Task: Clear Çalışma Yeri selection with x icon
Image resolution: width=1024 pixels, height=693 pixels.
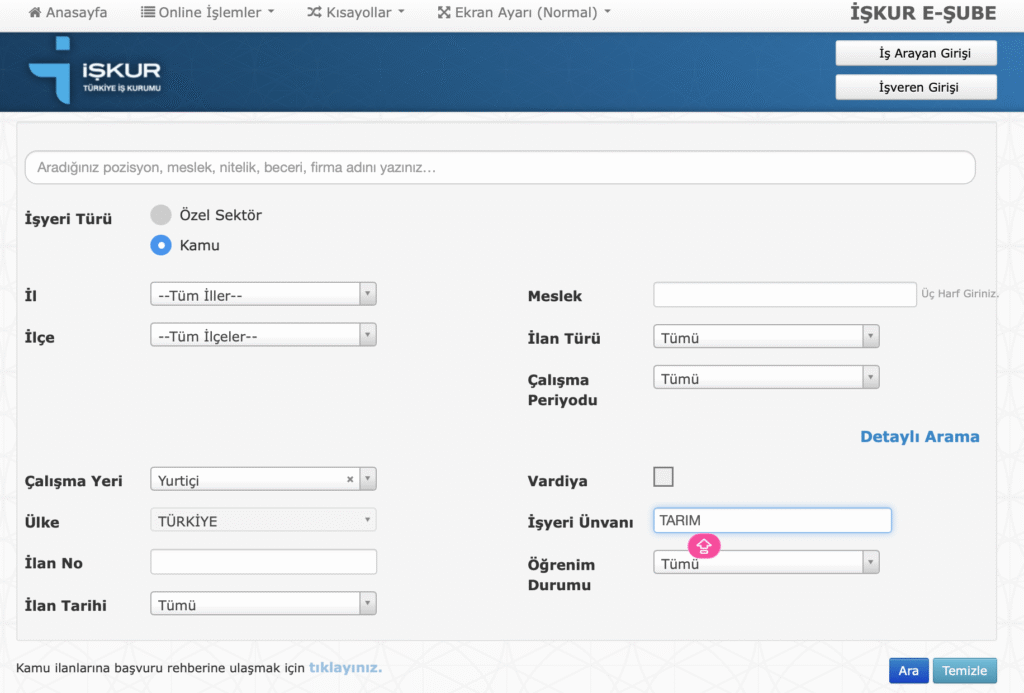Action: [350, 480]
